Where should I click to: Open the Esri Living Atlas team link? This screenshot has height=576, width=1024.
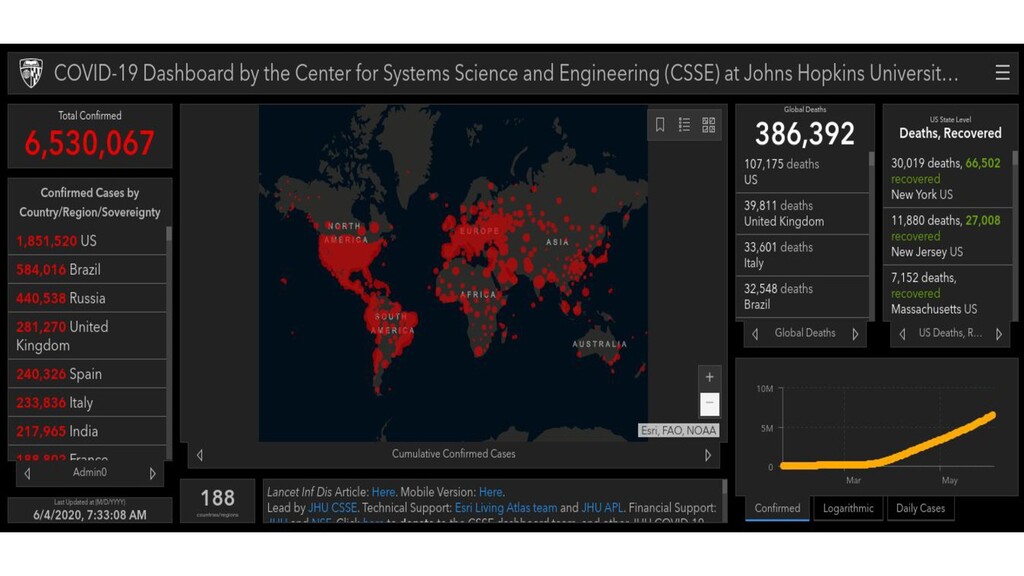pyautogui.click(x=506, y=507)
